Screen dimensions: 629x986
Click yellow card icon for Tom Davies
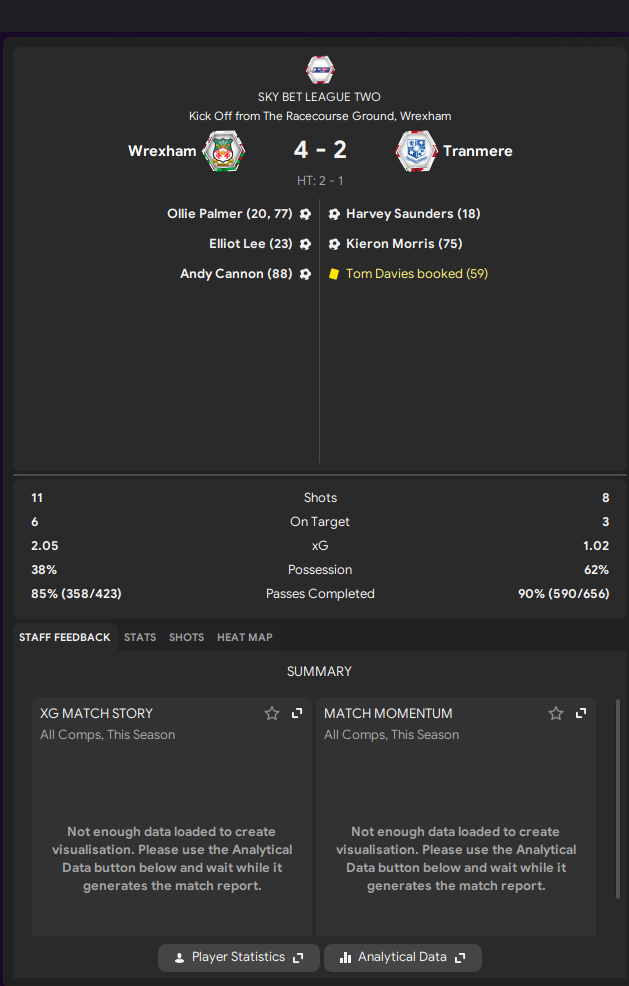click(x=334, y=274)
